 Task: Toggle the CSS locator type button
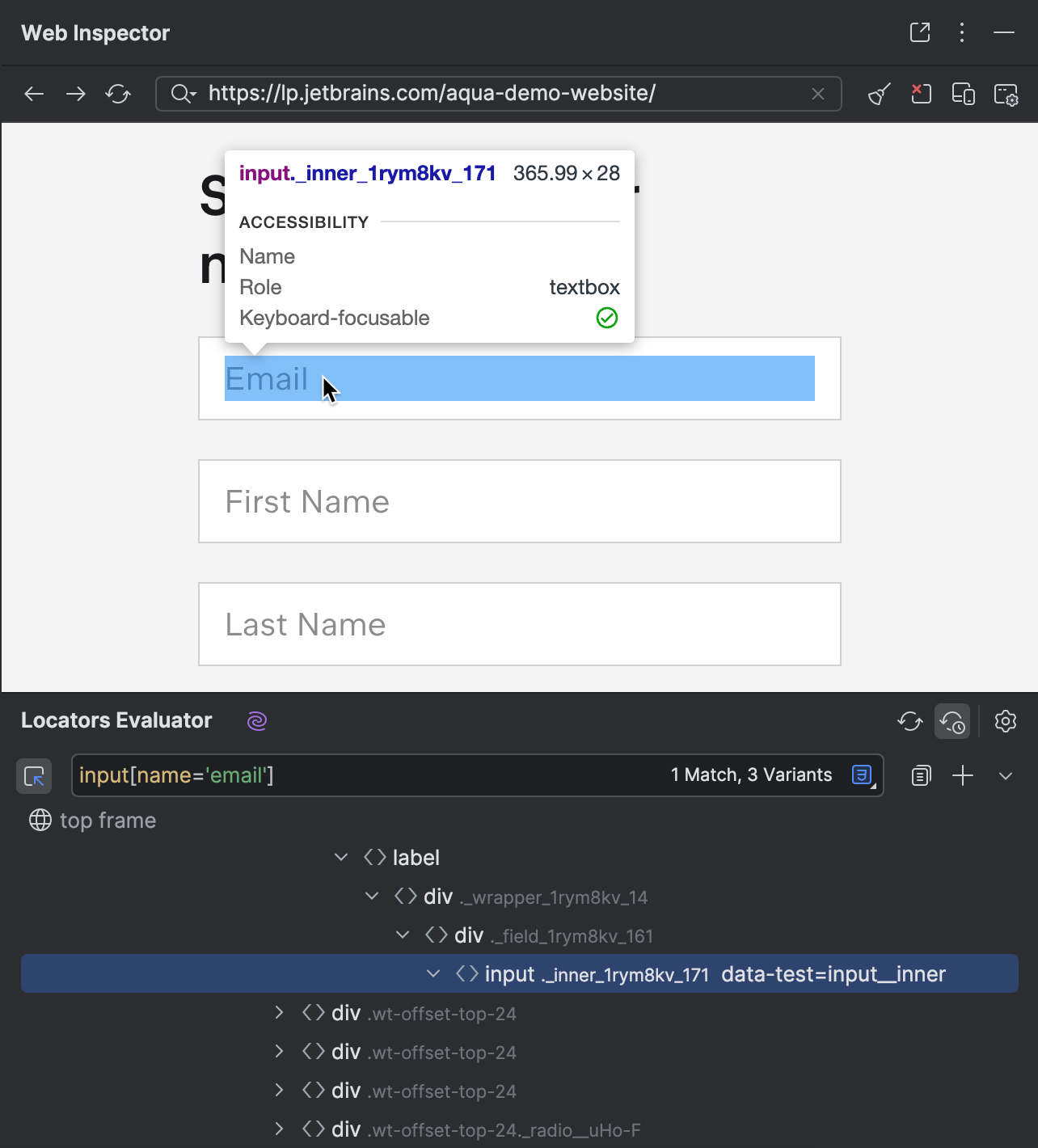863,775
